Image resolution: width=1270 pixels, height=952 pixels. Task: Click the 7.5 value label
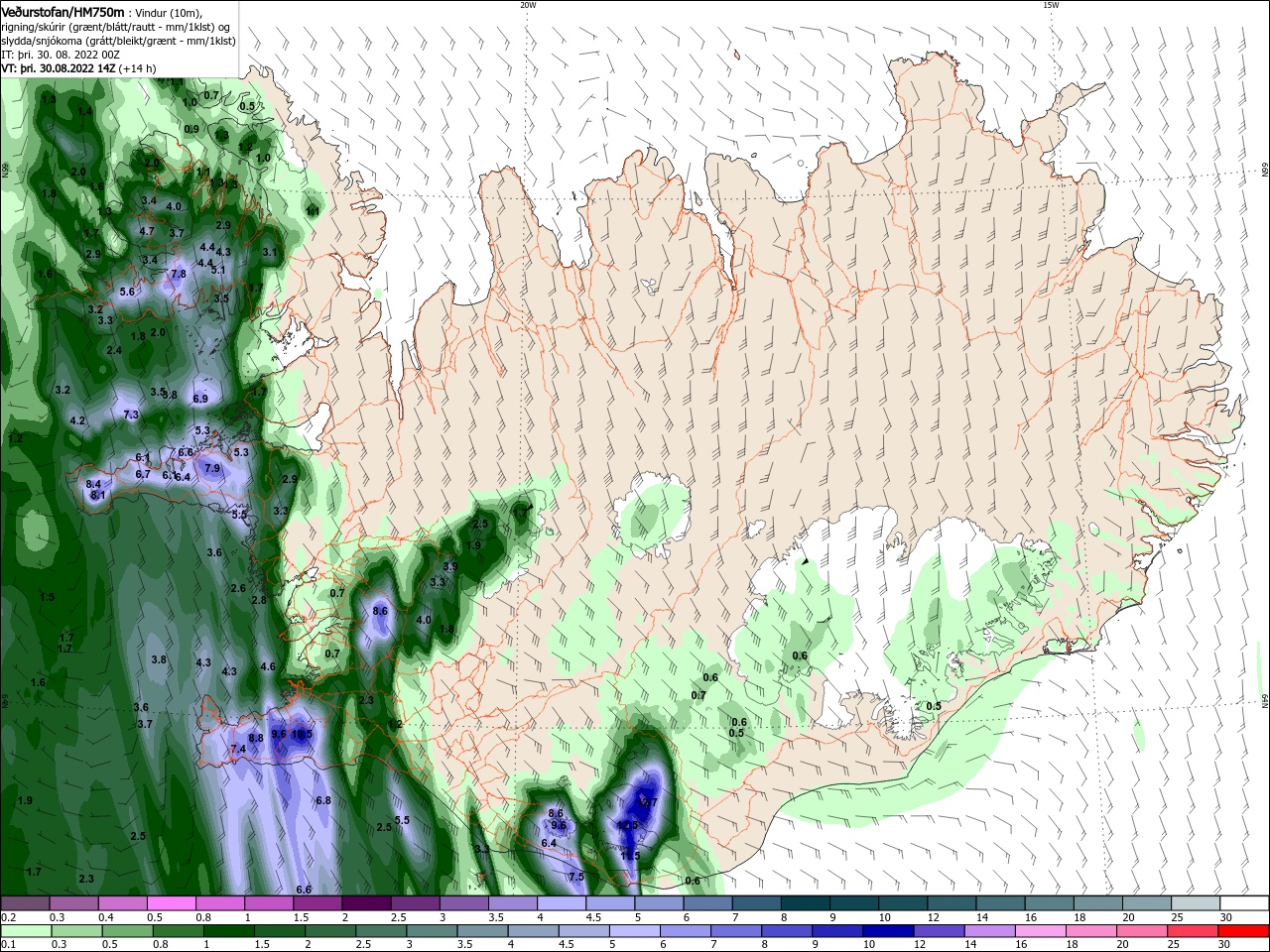pos(576,878)
